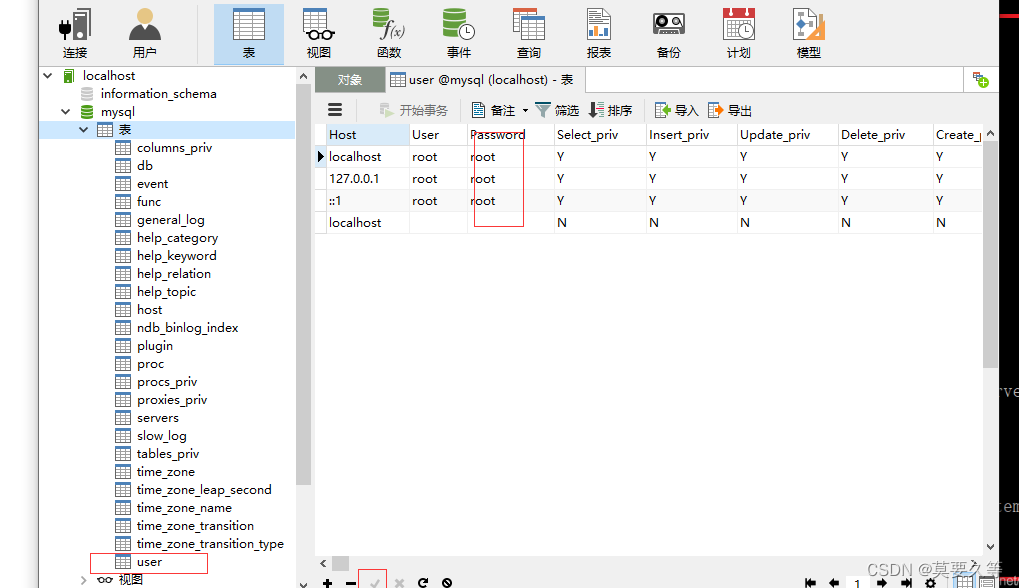The image size is (1019, 588).
Task: Switch to the 对象 tab
Action: 349,79
